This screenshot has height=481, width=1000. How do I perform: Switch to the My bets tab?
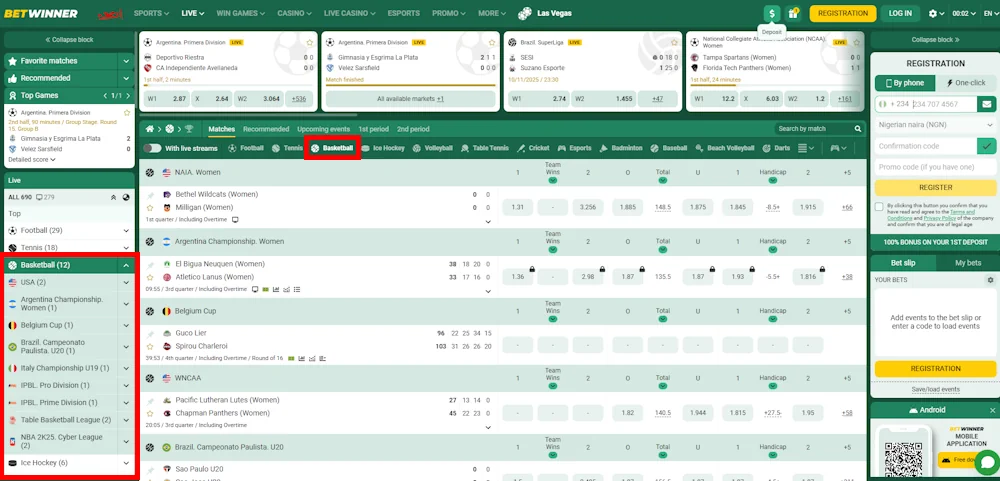click(967, 263)
